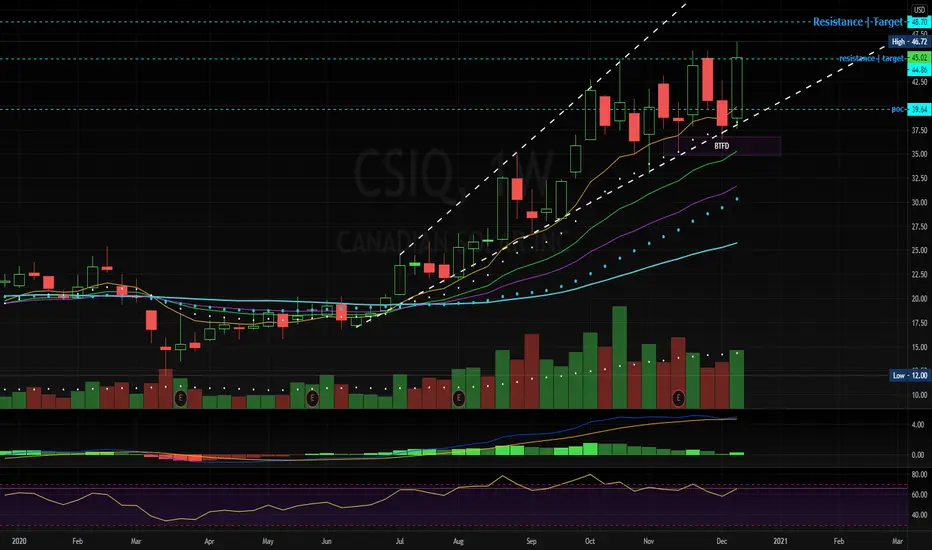Viewport: 932px width, 550px height.
Task: Click the High 46.72 price label
Action: [x=909, y=42]
